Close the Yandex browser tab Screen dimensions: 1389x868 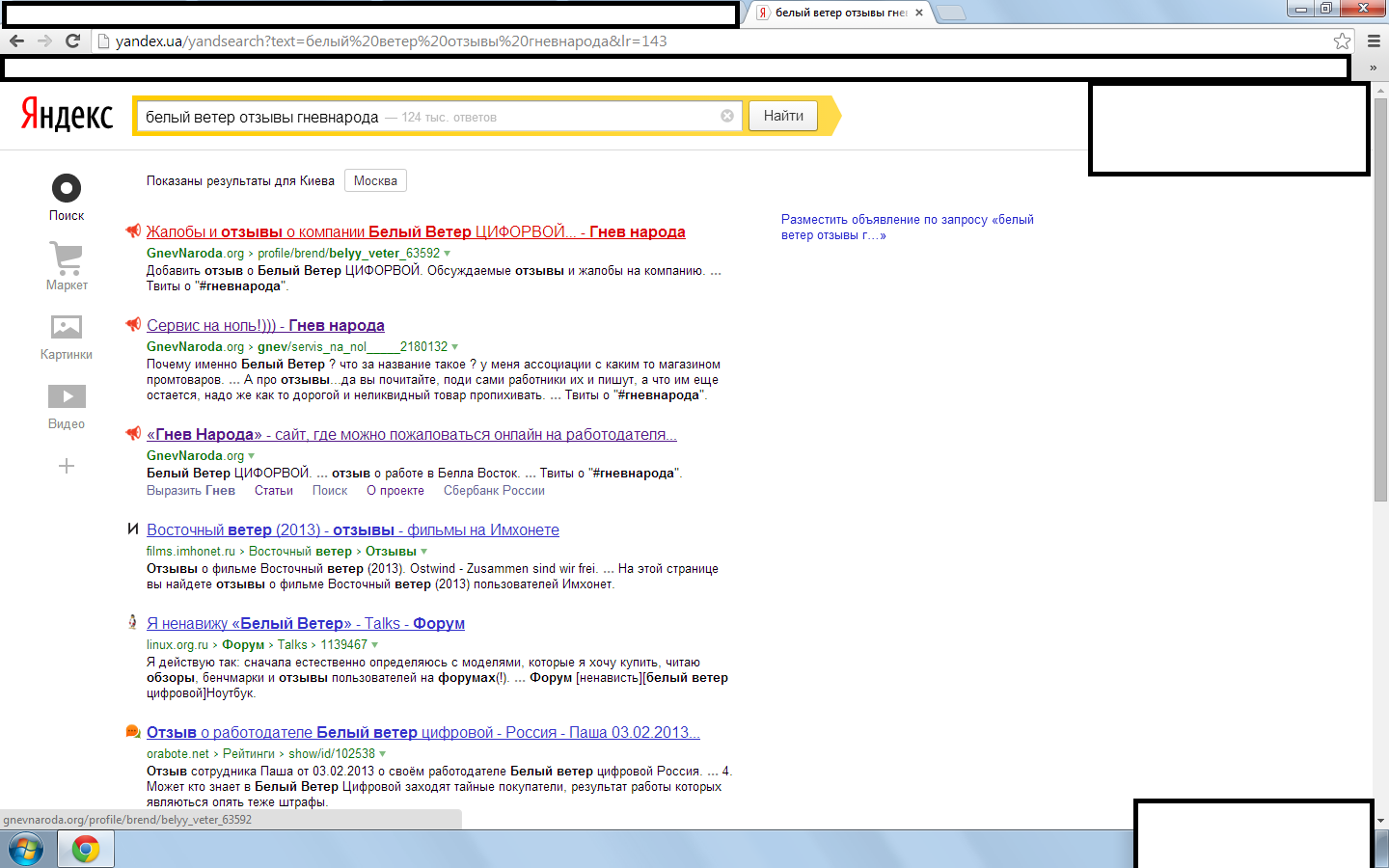pos(919,13)
